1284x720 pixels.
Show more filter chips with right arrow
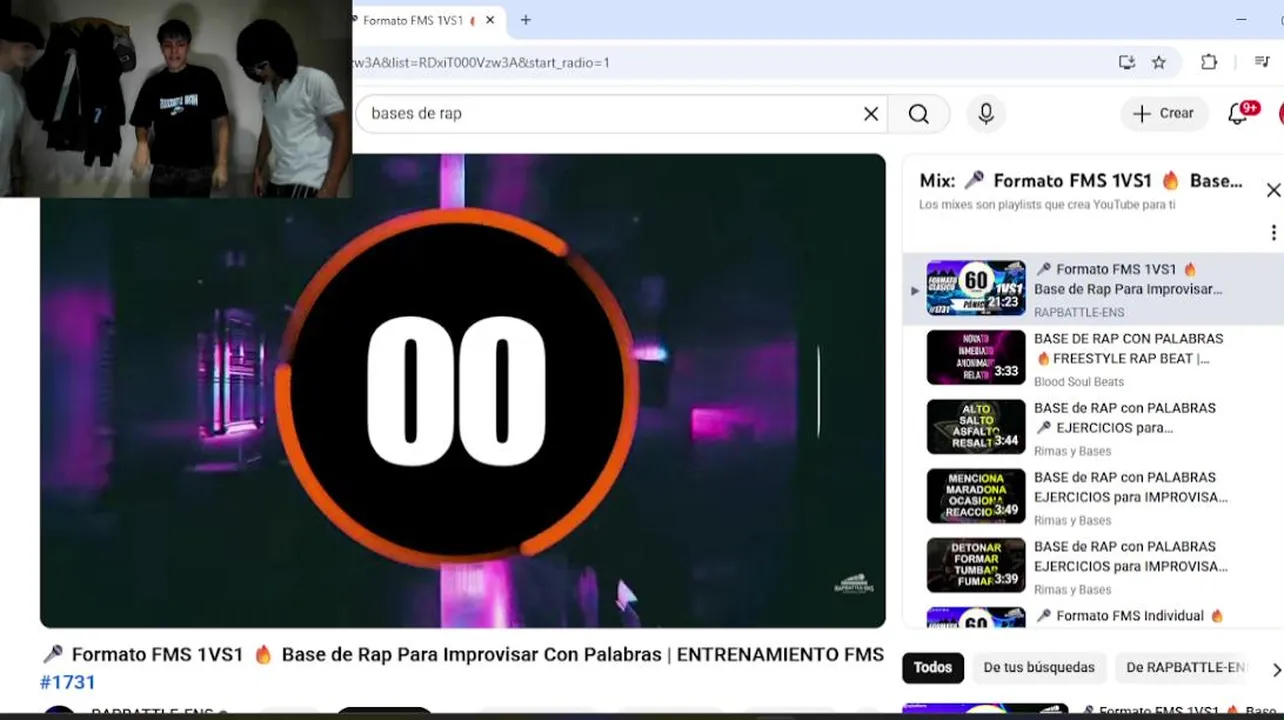1275,669
